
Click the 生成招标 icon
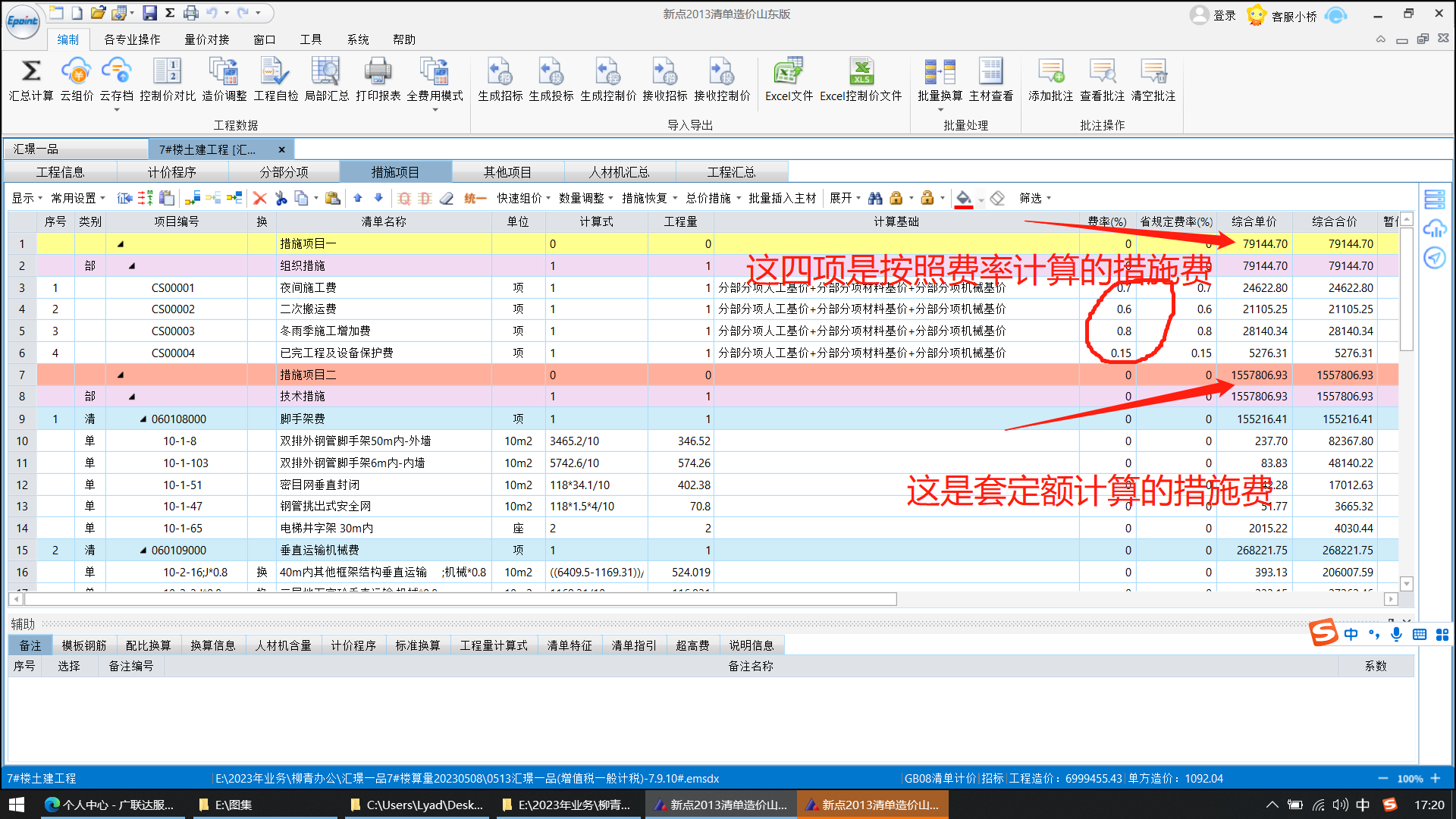[500, 72]
